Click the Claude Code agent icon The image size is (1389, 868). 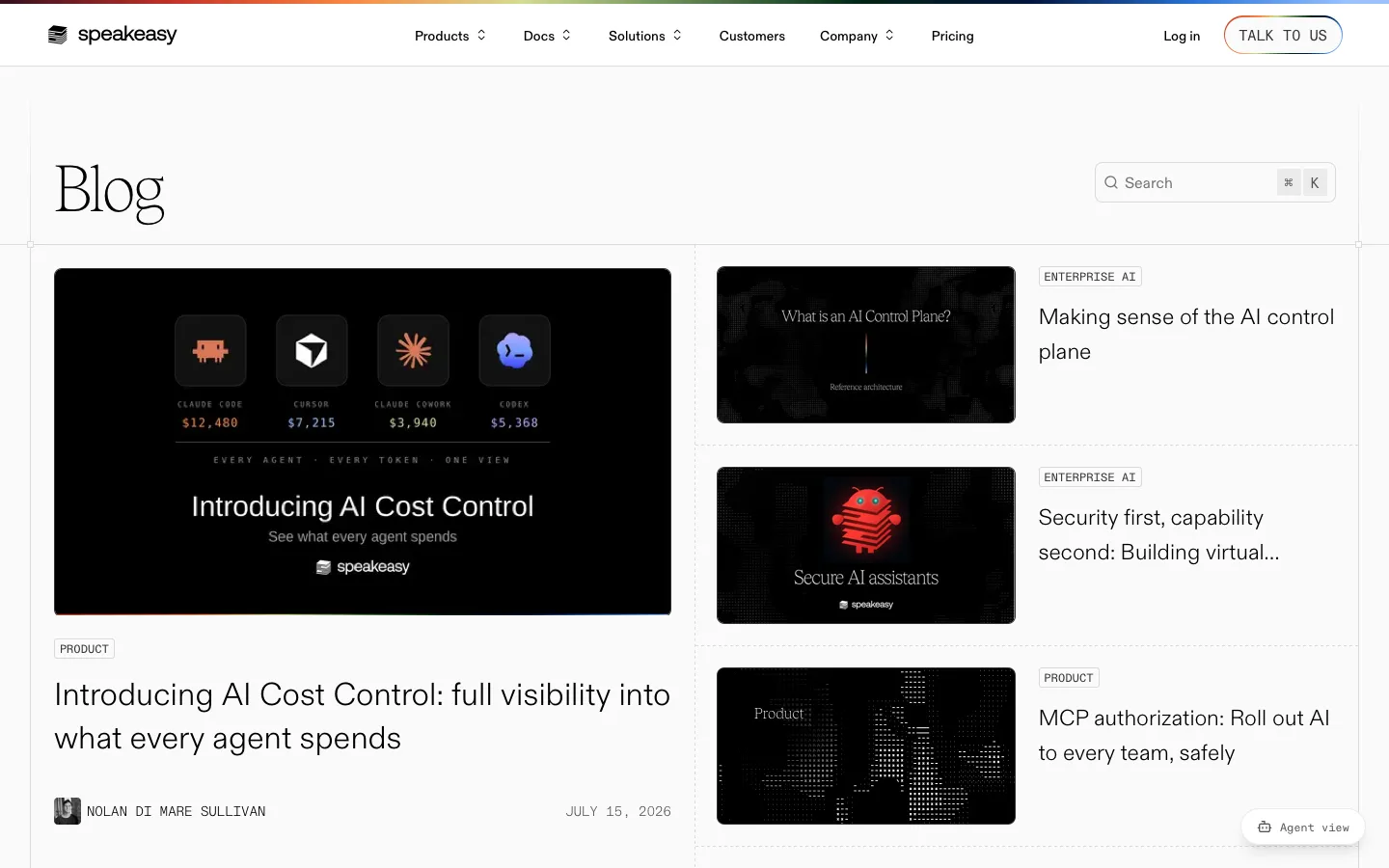210,350
